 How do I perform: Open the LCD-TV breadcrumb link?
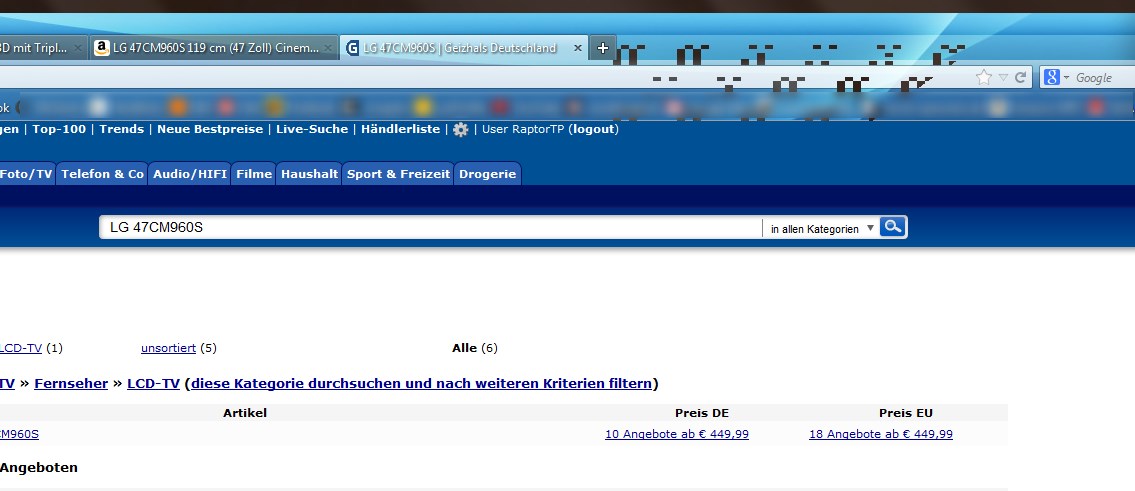[x=153, y=384]
